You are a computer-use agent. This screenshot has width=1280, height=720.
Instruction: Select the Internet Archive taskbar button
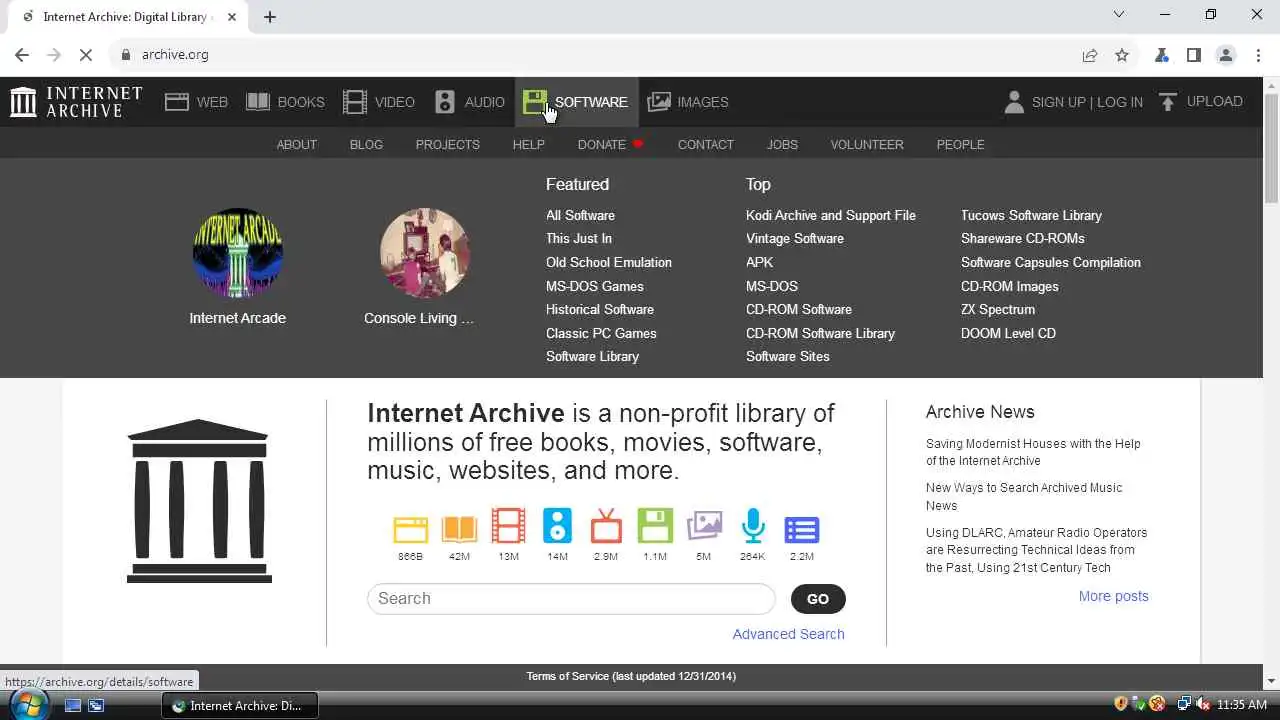coord(239,705)
